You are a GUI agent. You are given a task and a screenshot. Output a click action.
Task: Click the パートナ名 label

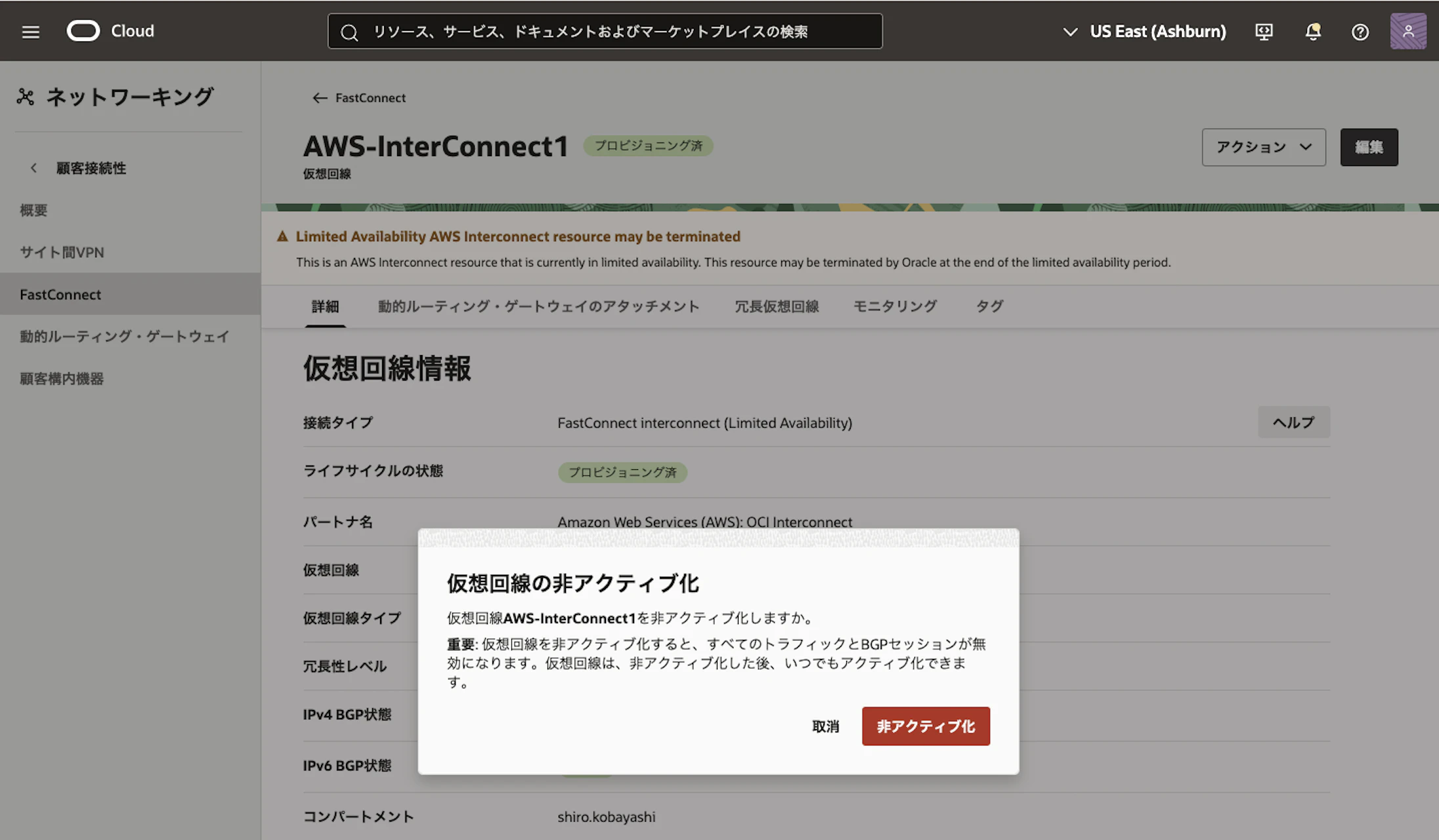click(338, 522)
